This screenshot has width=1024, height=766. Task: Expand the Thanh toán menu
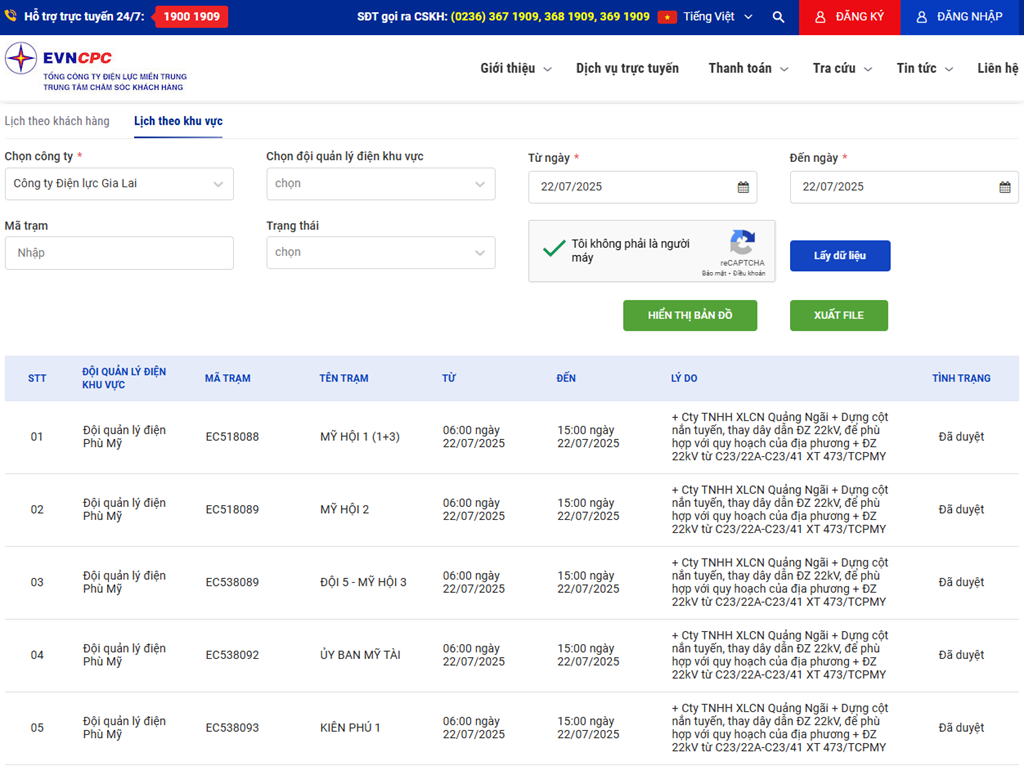748,69
